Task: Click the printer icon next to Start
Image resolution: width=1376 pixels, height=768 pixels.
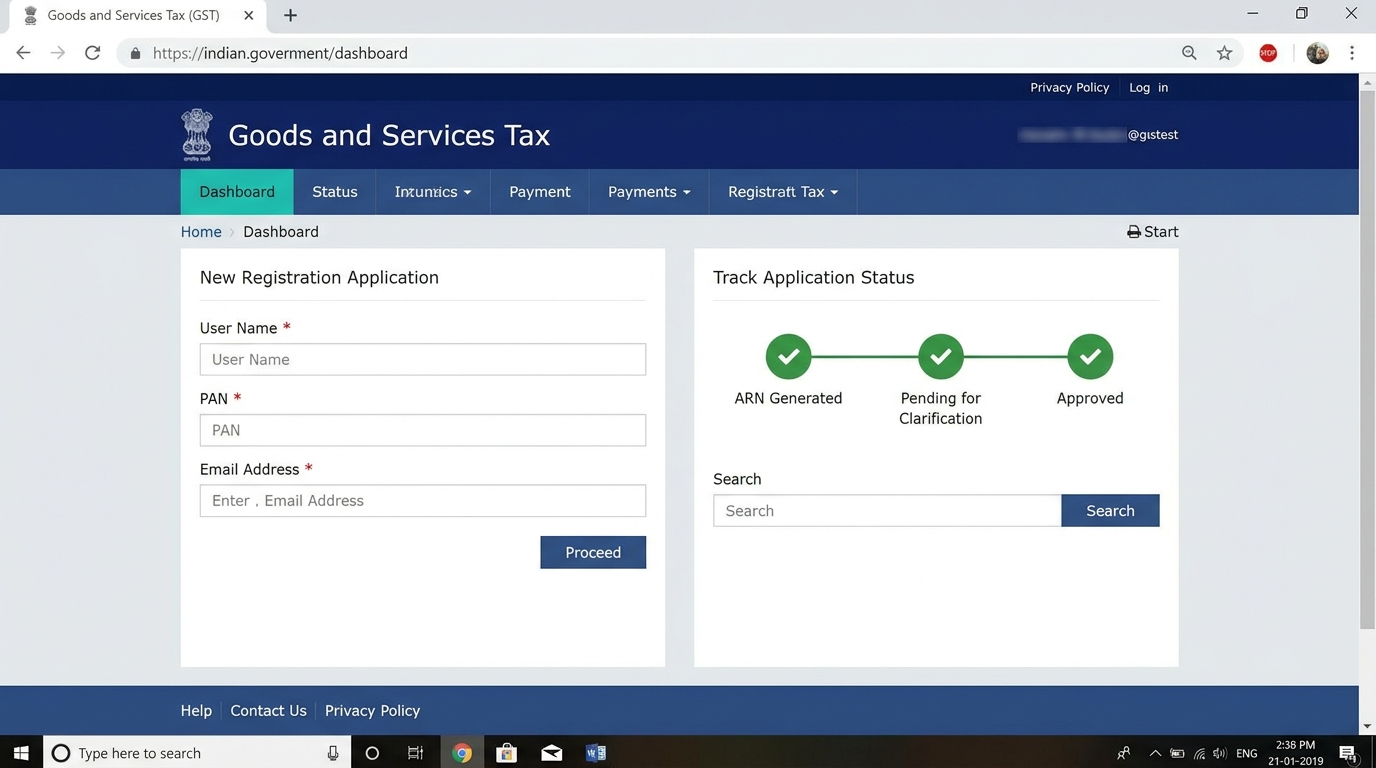Action: point(1134,232)
